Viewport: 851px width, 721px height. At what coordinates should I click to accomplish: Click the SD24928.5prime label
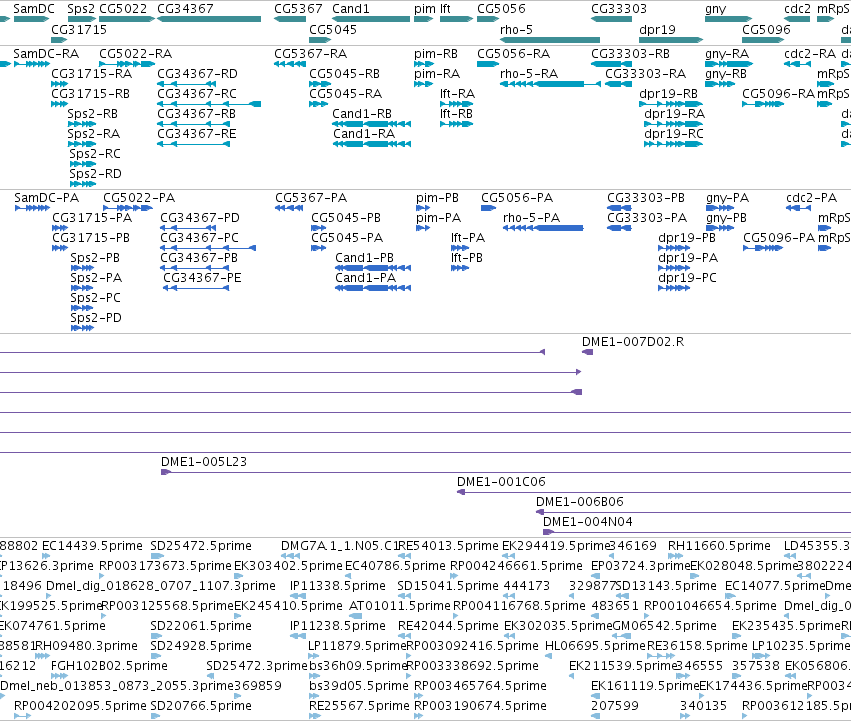(x=201, y=646)
